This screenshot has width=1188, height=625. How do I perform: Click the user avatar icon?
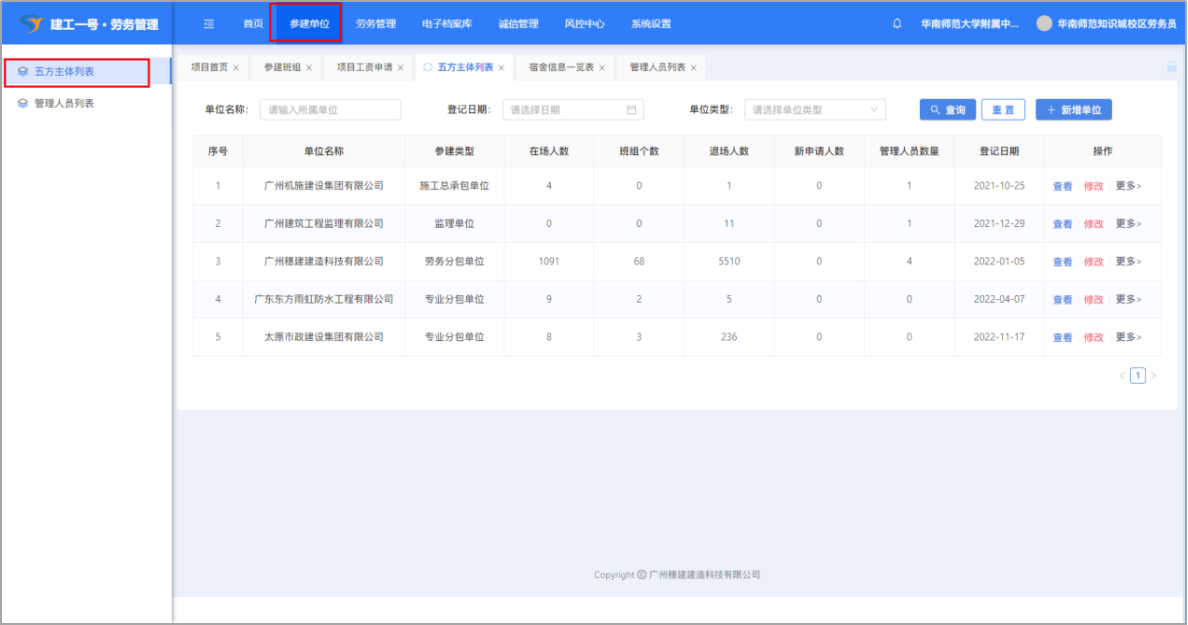[x=1044, y=24]
